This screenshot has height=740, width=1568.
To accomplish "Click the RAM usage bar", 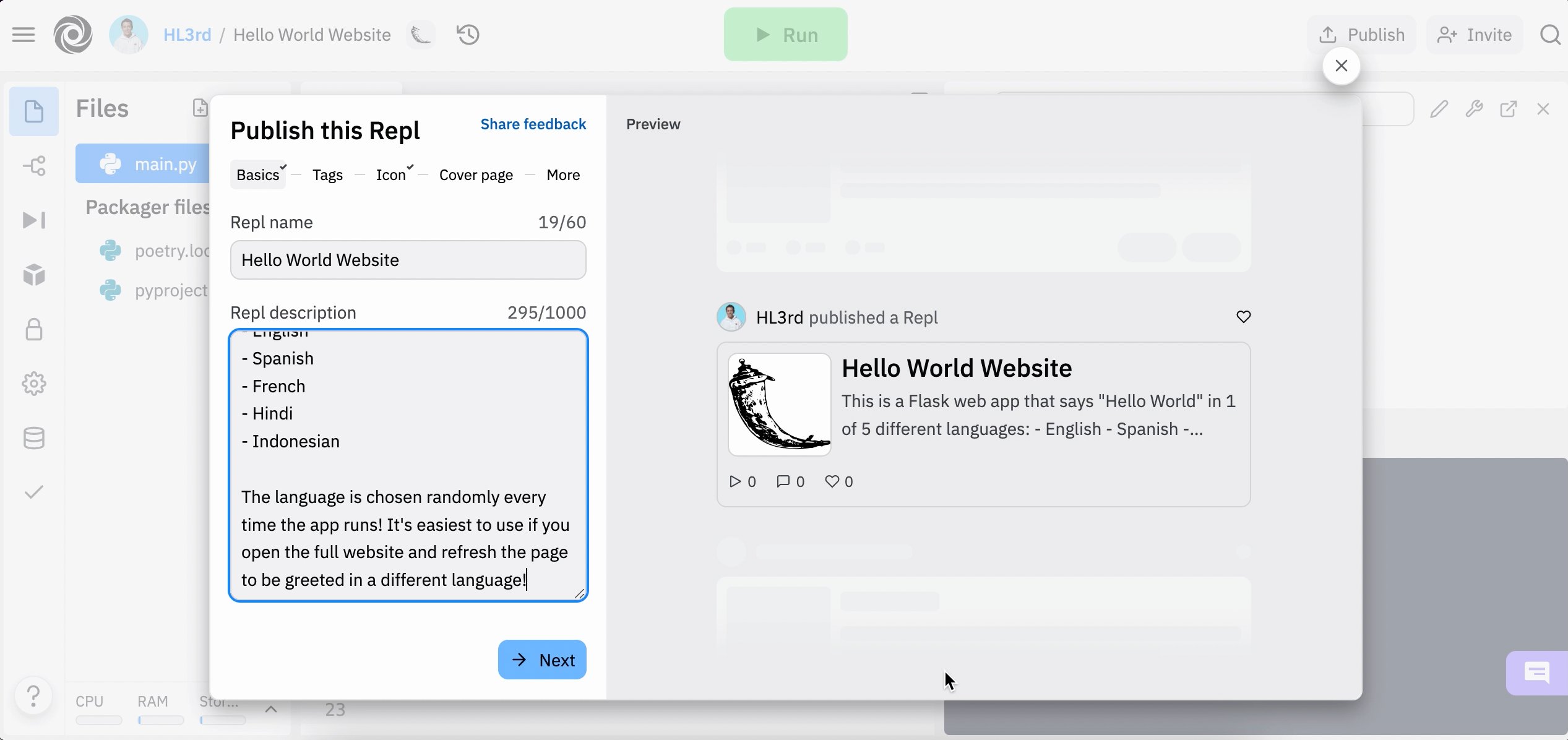I will coord(160,720).
